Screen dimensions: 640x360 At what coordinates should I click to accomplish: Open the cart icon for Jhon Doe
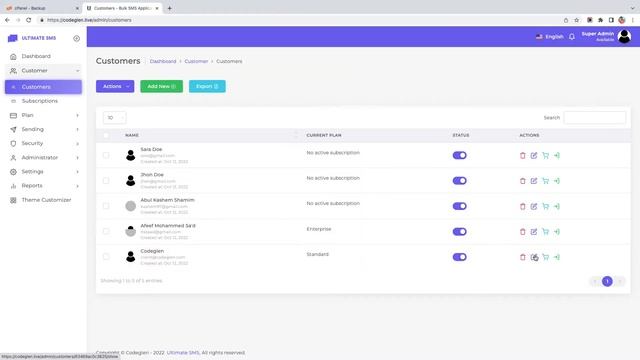click(x=545, y=181)
